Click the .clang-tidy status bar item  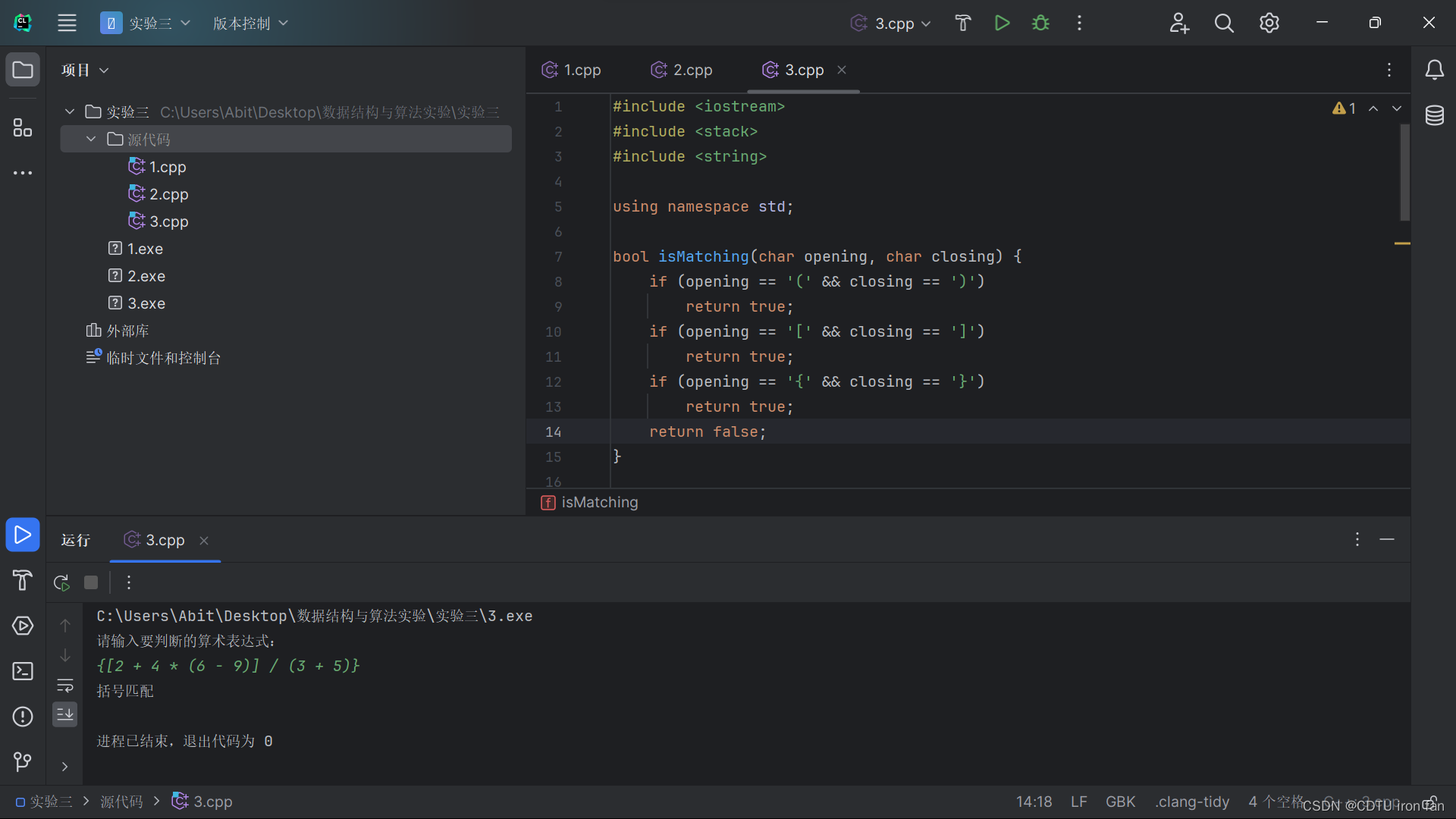(x=1191, y=802)
